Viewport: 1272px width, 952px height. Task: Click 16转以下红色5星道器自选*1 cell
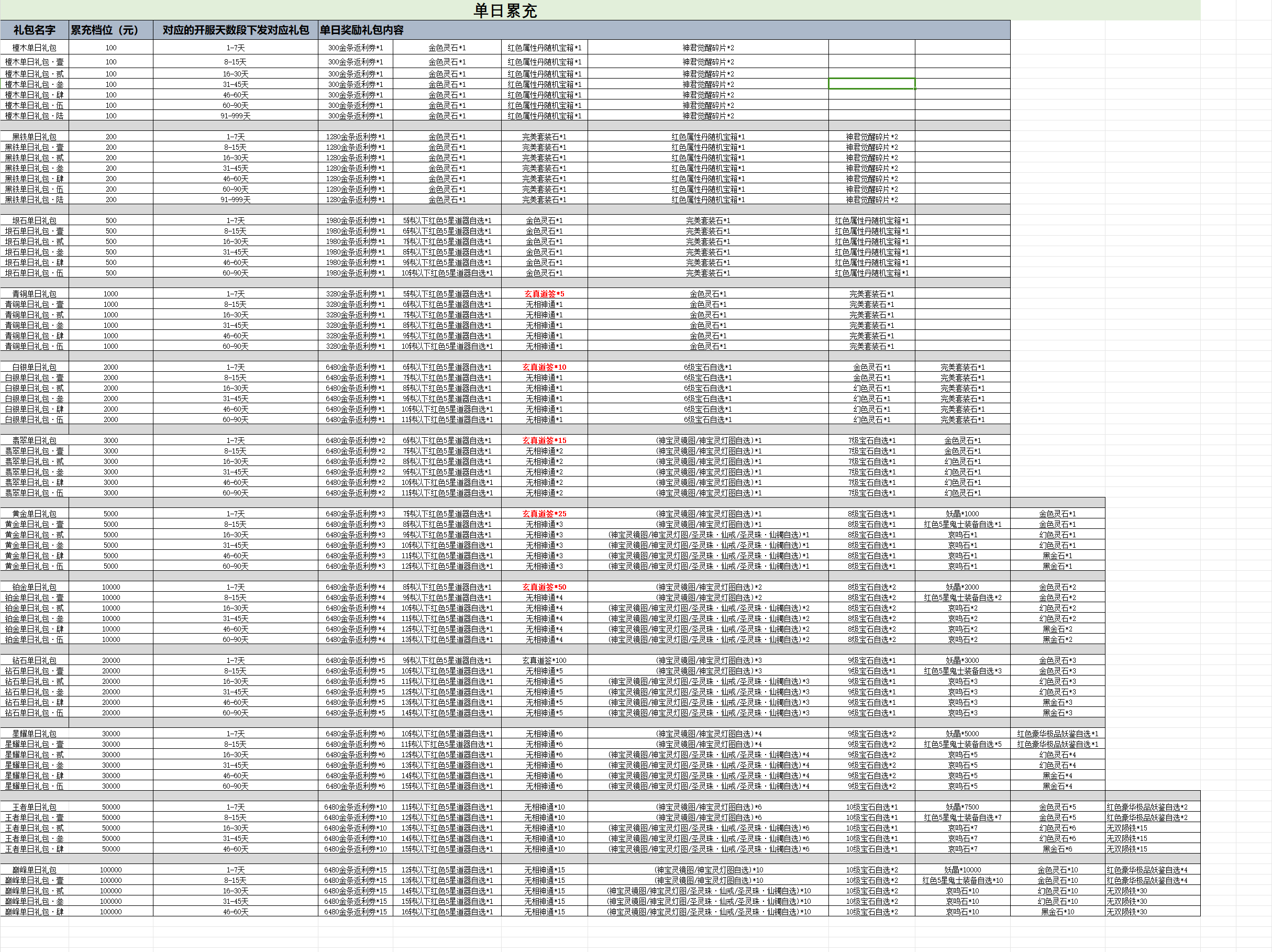pos(447,912)
